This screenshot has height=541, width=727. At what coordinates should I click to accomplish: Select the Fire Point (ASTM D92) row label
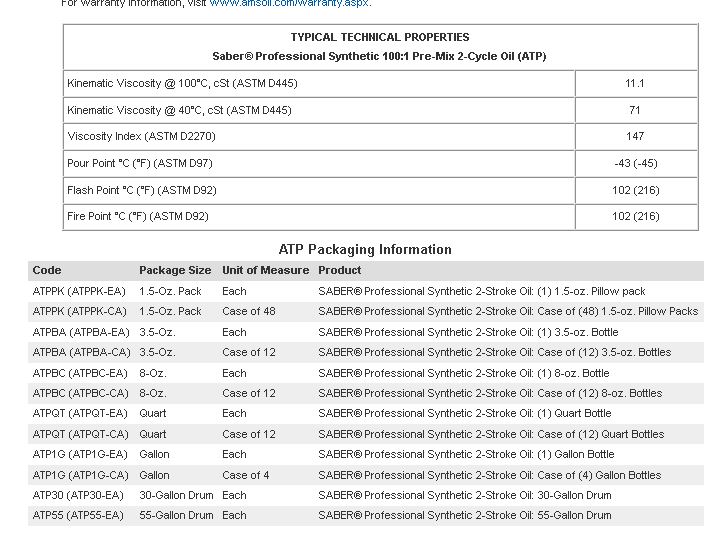(138, 216)
